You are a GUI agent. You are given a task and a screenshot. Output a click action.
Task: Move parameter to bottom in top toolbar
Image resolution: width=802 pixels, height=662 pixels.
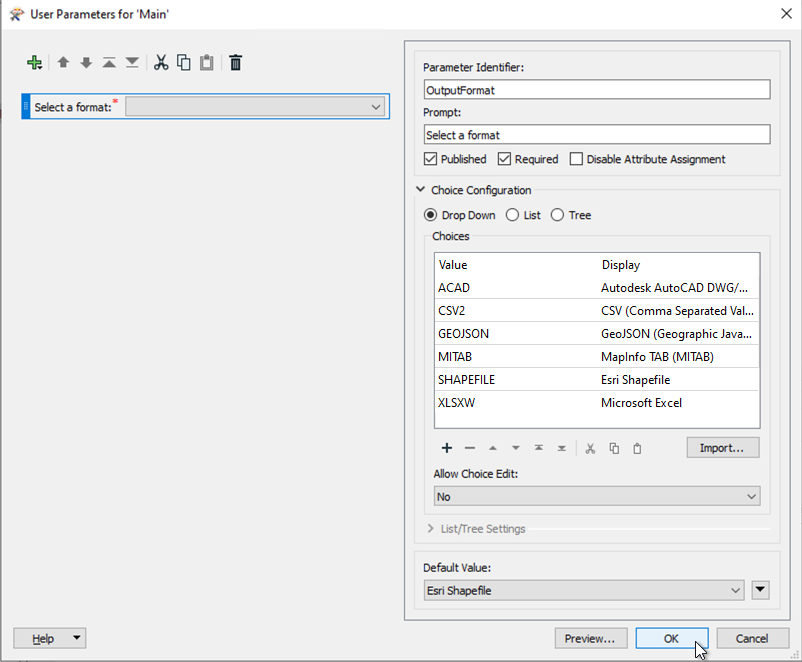(x=132, y=63)
